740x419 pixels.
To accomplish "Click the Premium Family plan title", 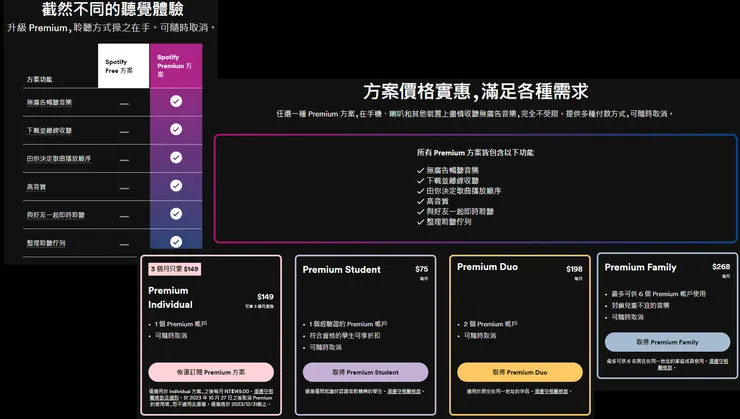I will [640, 267].
